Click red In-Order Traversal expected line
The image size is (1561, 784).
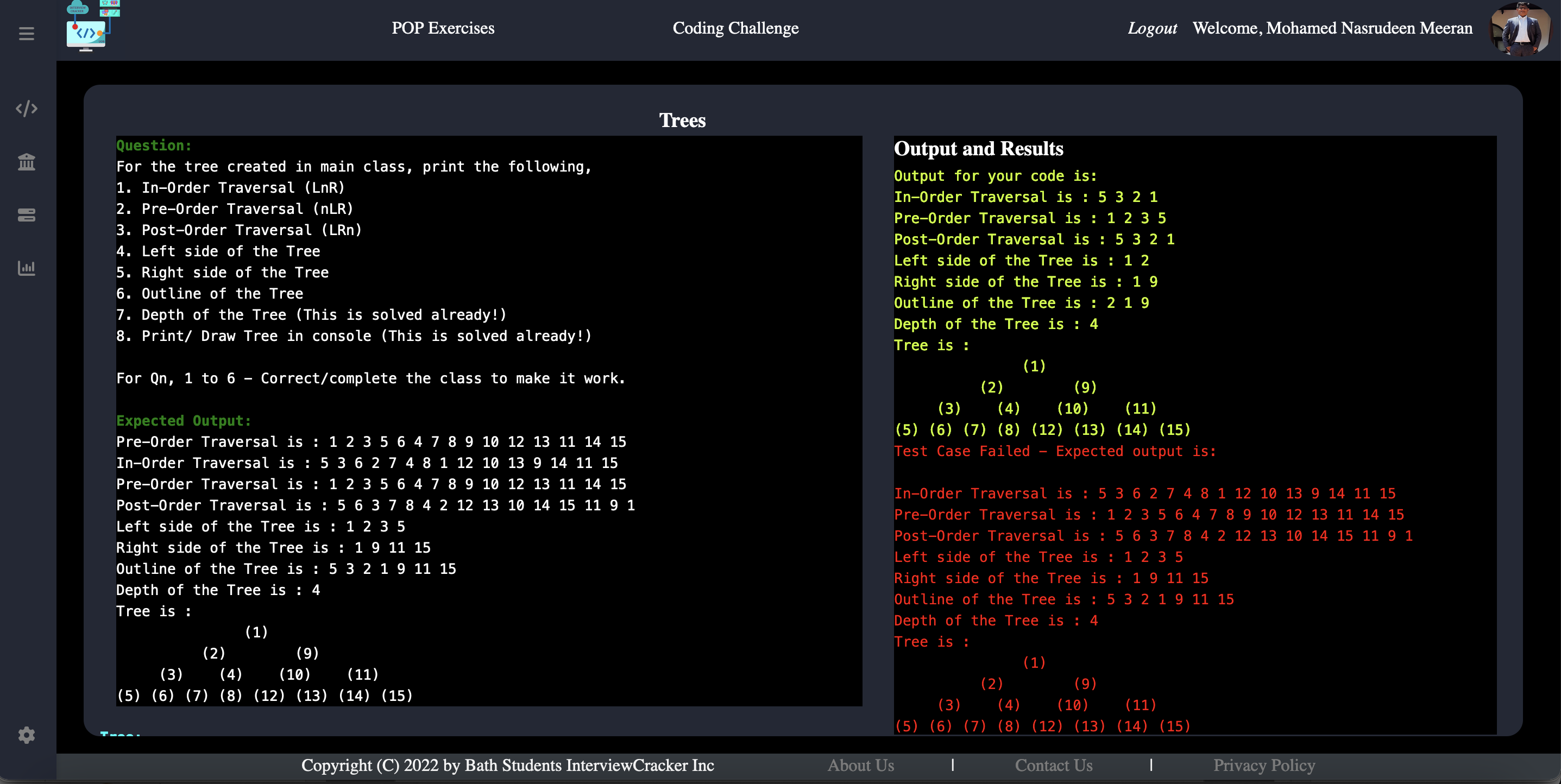(1145, 494)
